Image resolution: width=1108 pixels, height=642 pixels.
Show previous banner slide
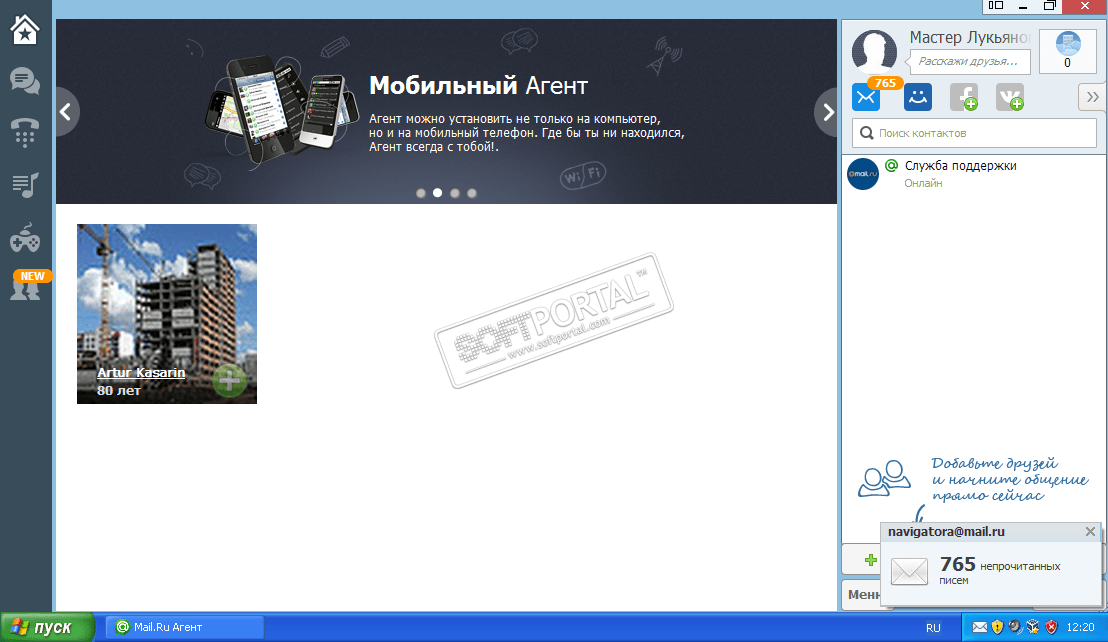tap(66, 112)
